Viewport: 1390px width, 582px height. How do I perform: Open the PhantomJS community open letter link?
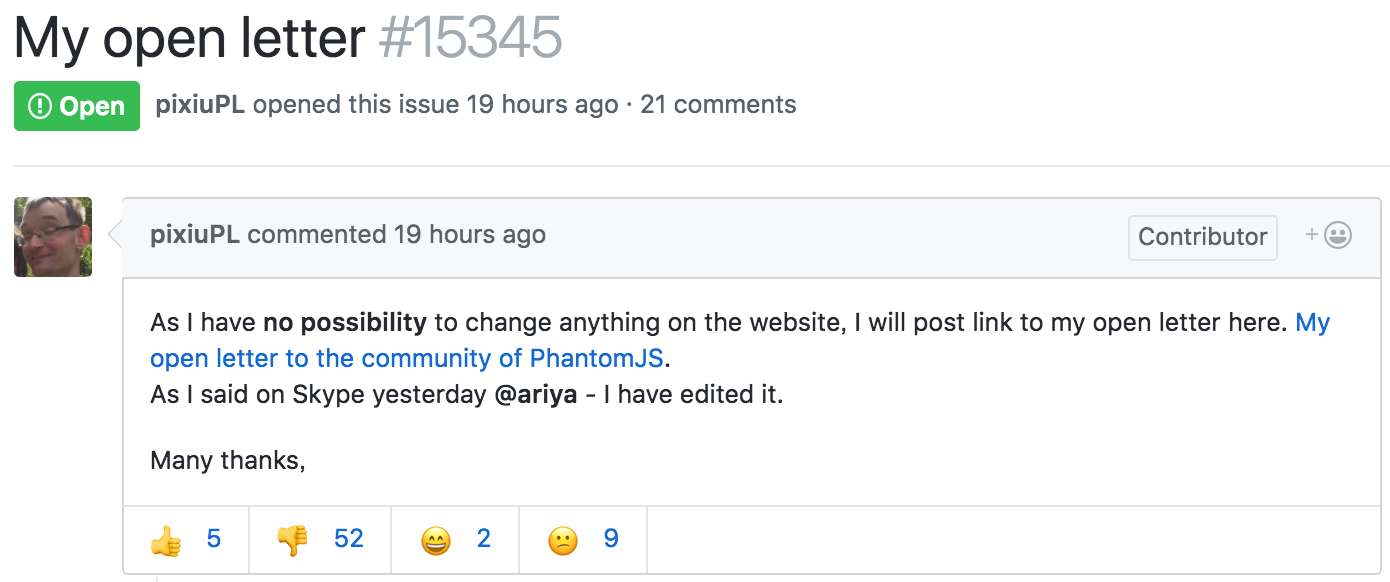(740, 340)
